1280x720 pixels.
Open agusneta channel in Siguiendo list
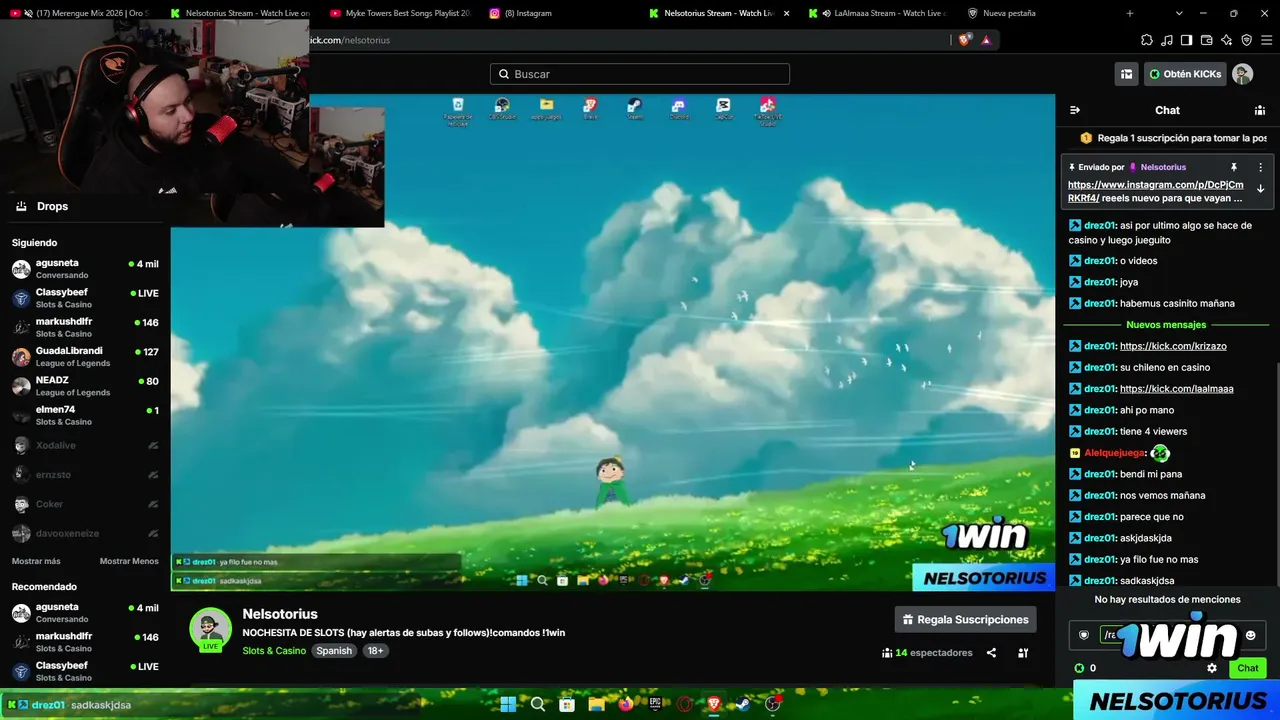(85, 269)
